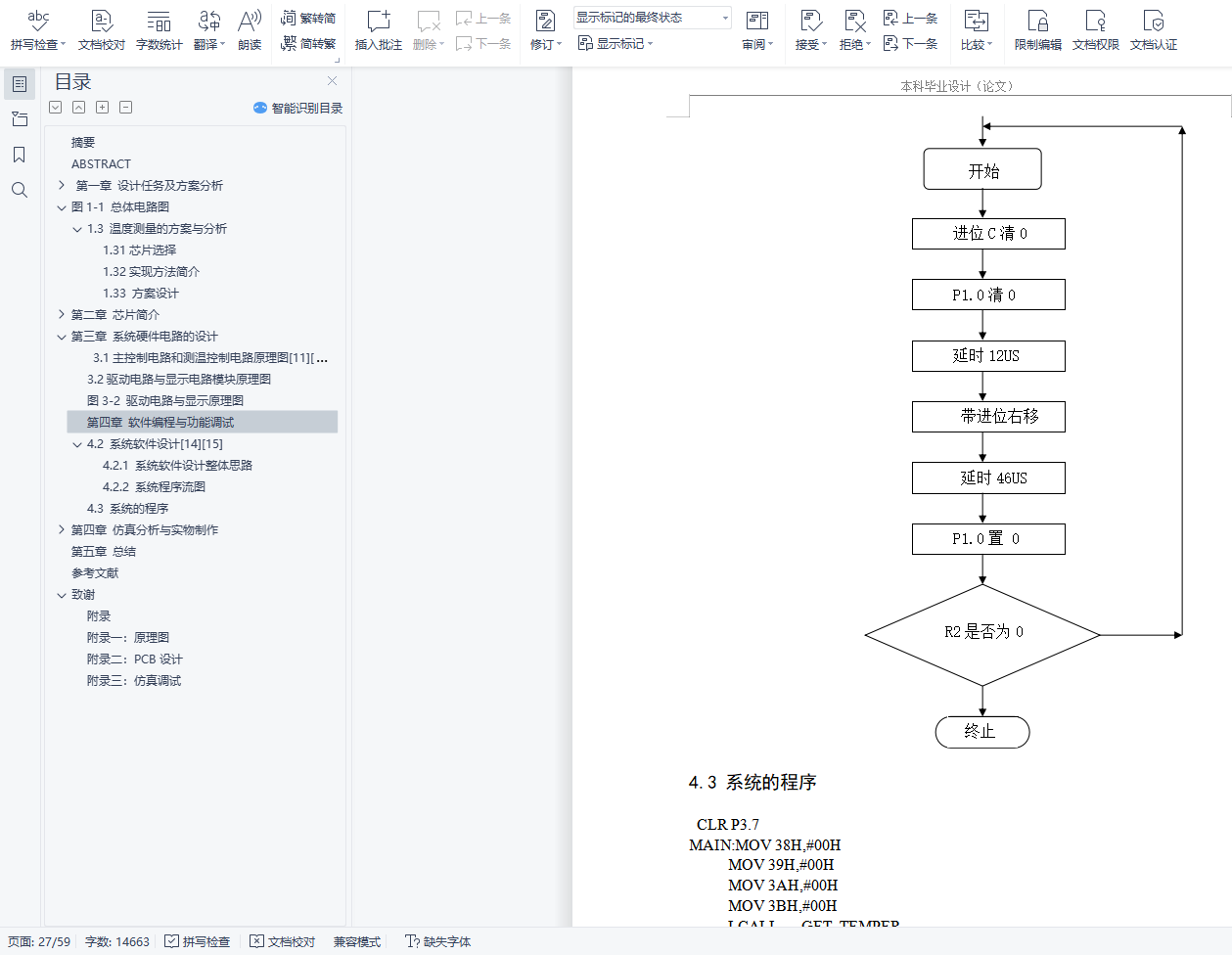Screen dimensions: 1232x955
Task: Expand all outline levels icon in 目录 panel
Action: [x=56, y=108]
